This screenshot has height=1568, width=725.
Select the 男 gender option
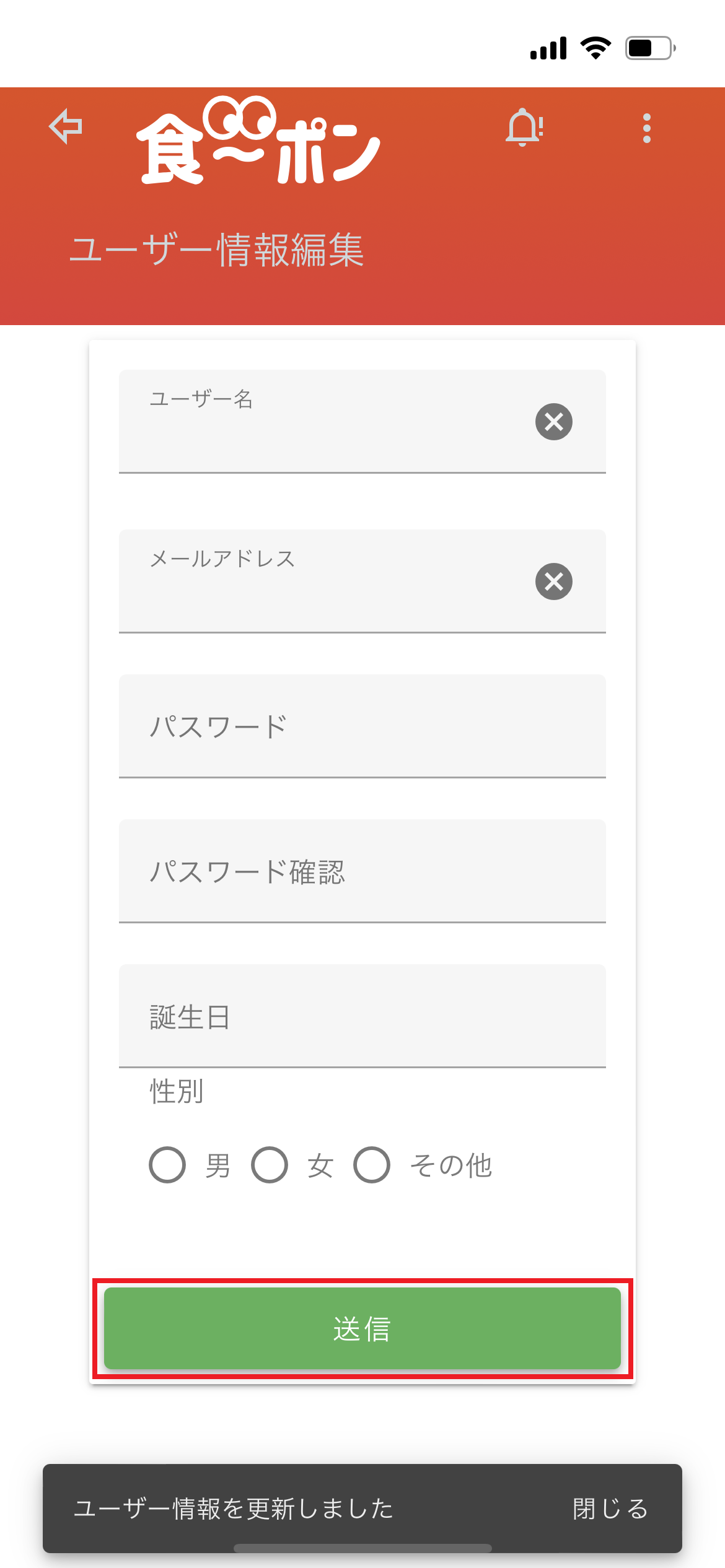click(x=167, y=1165)
